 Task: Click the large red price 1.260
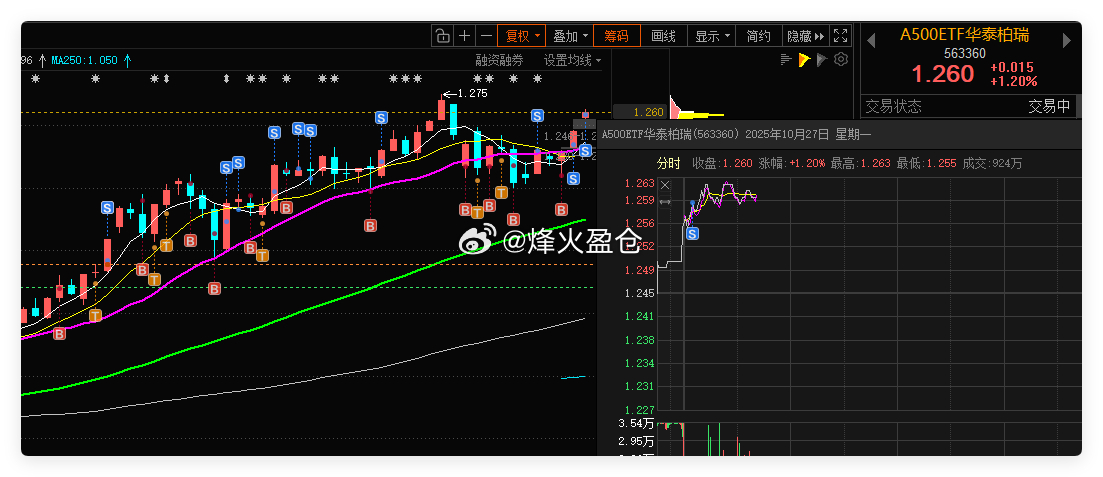click(x=943, y=74)
